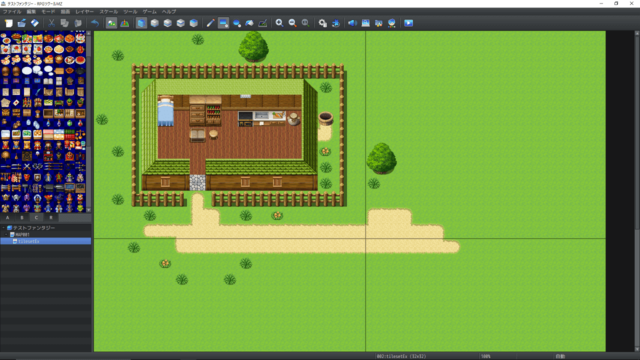Zoom out of the map
The height and width of the screenshot is (360, 640).
292,23
